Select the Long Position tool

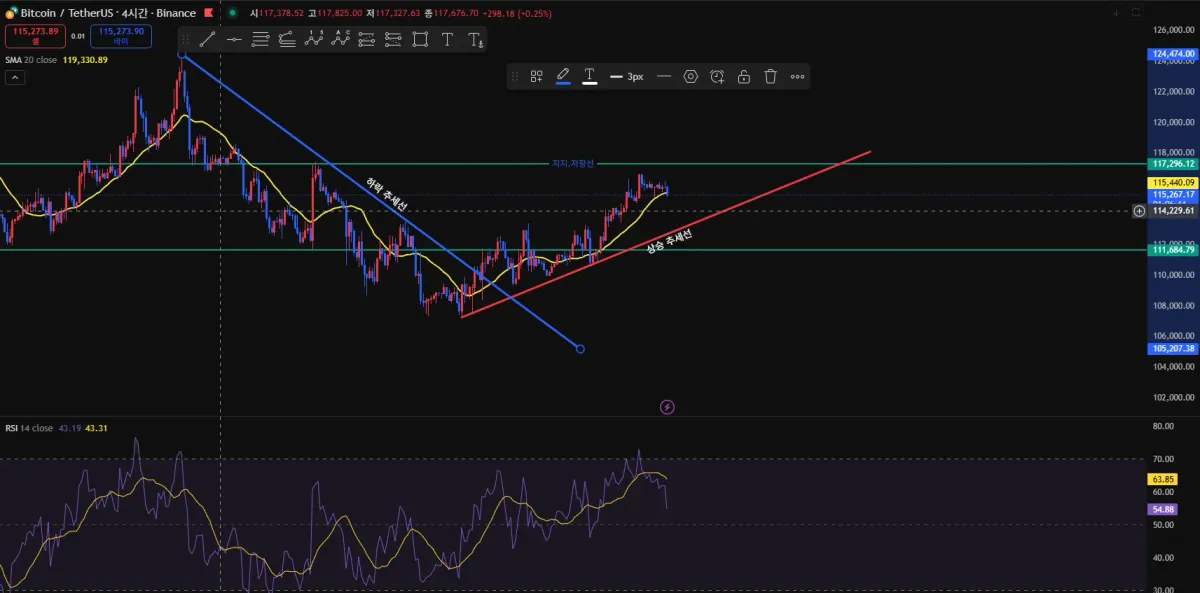367,39
